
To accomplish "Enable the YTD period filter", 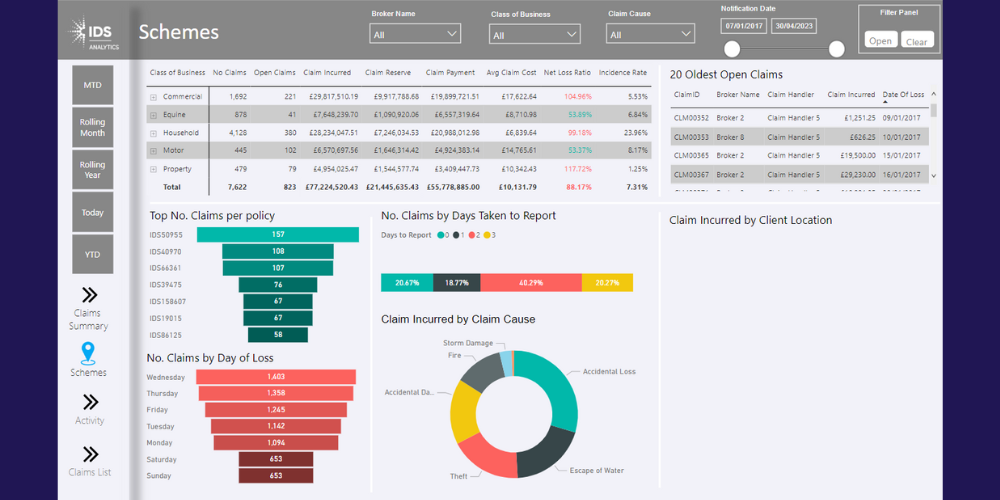I will [93, 254].
